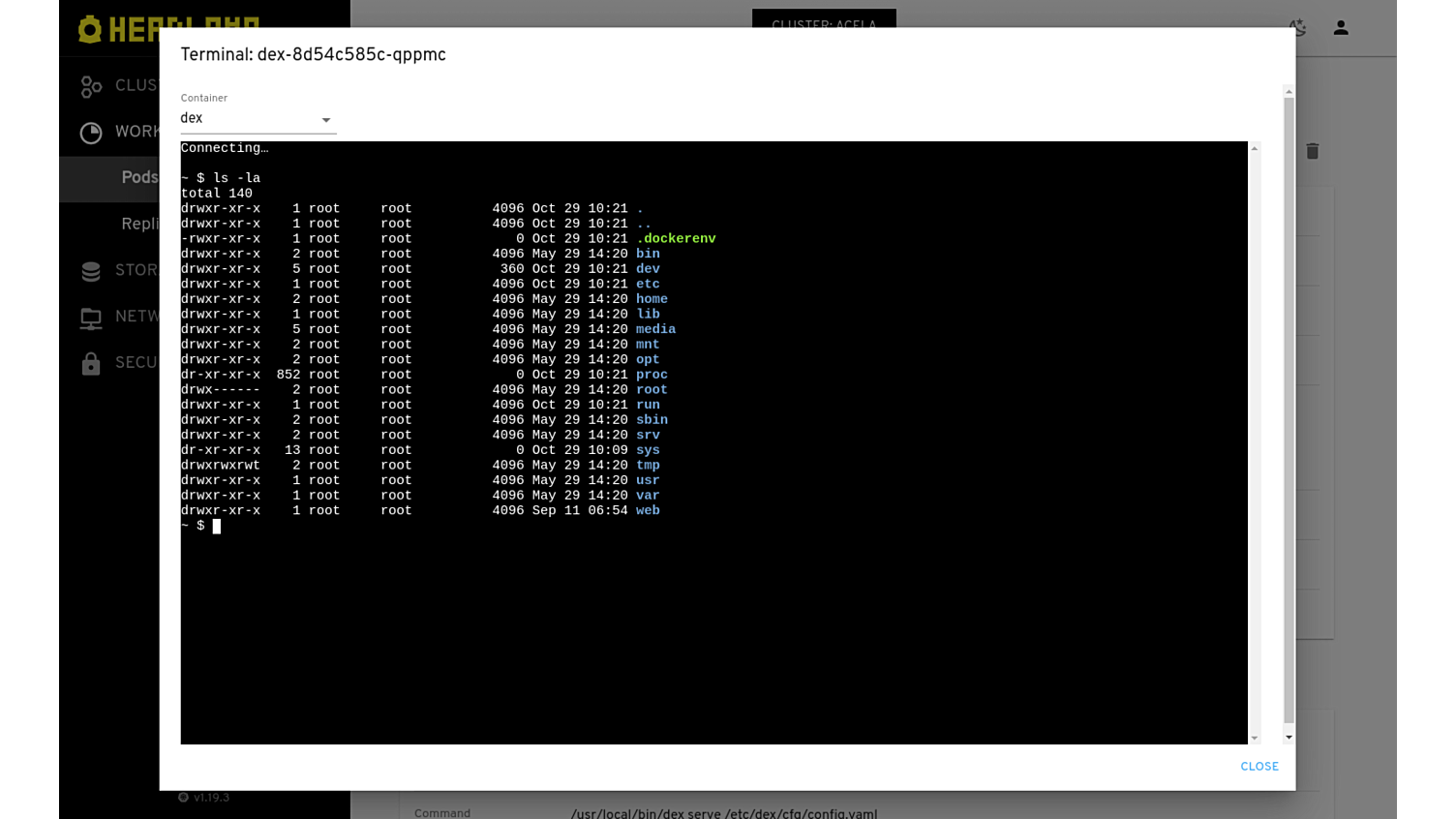Click the 'proc' directory name in the terminal listing
Screen dimensions: 1456x819
click(652, 375)
